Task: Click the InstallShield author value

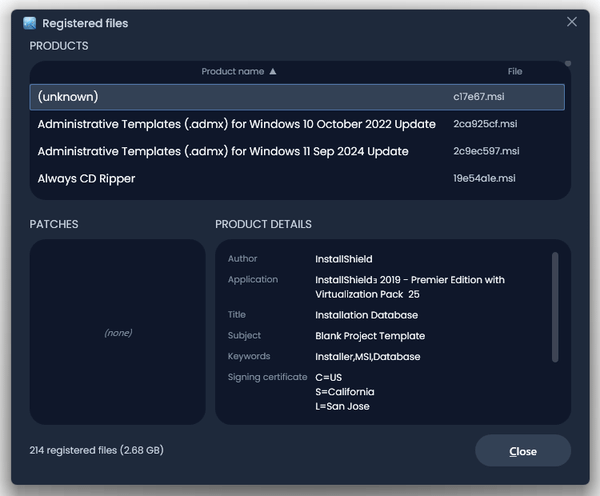Action: (x=344, y=259)
